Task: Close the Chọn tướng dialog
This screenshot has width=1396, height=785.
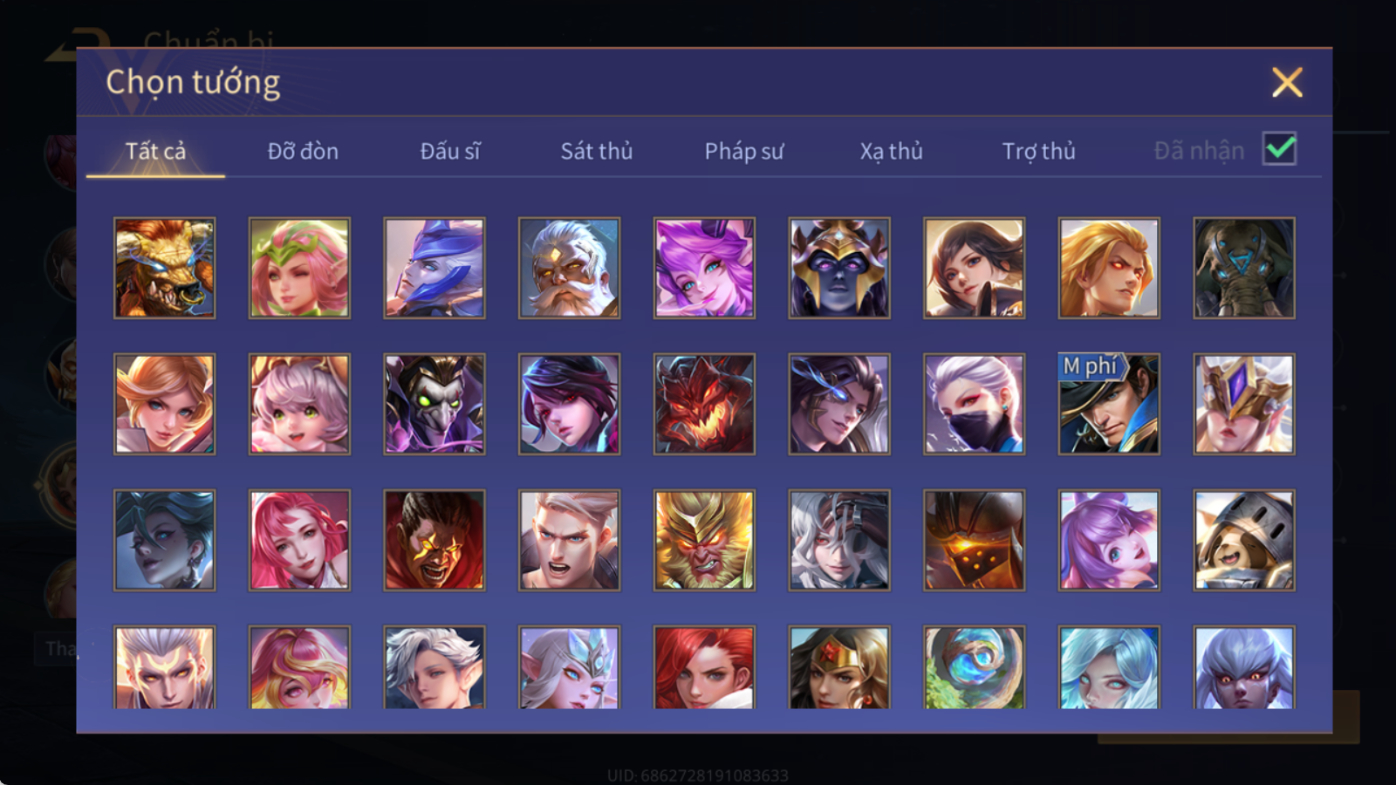Action: [x=1287, y=82]
